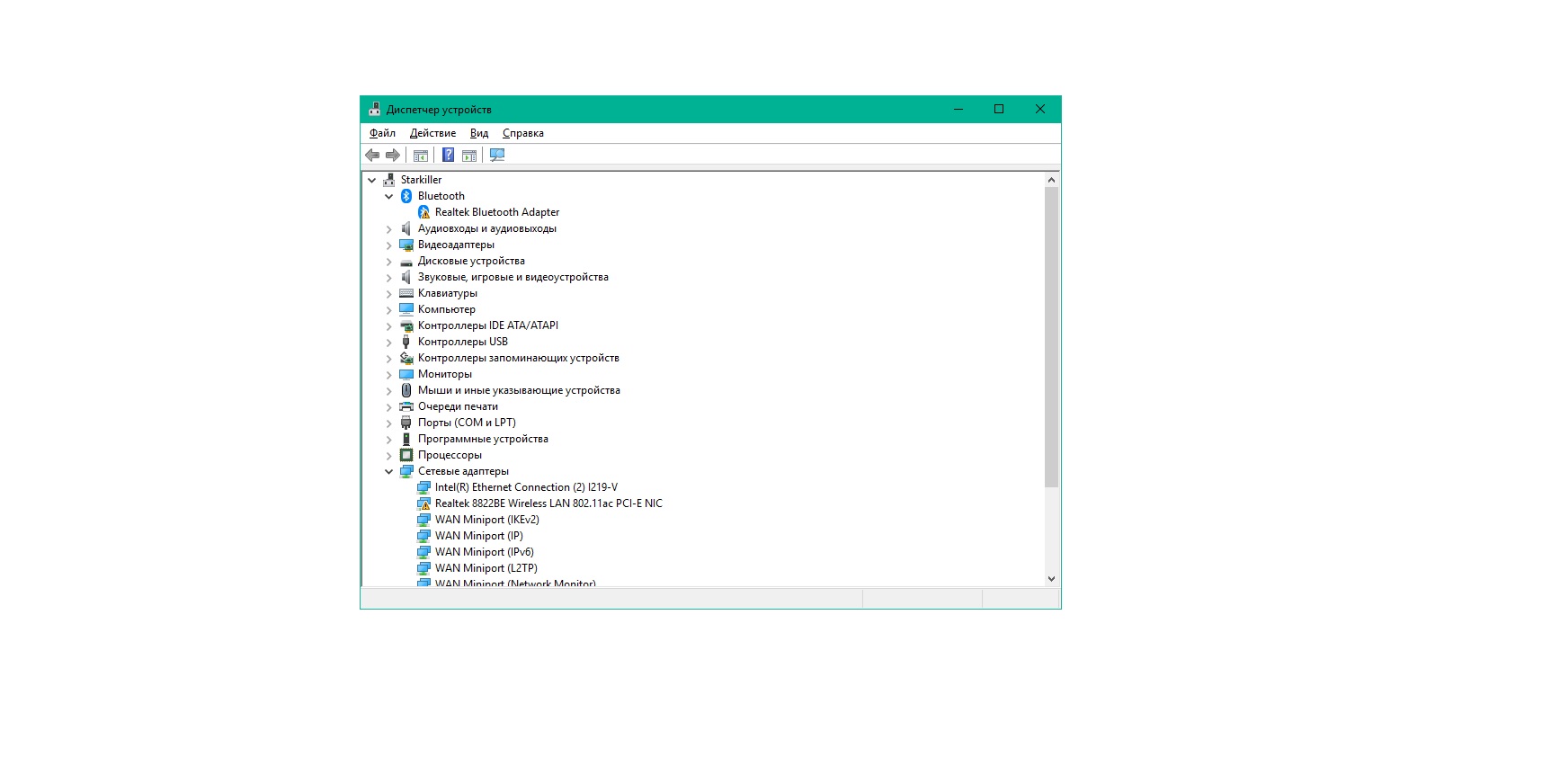Open the Действие menu
Image resolution: width=1560 pixels, height=784 pixels.
pos(432,133)
